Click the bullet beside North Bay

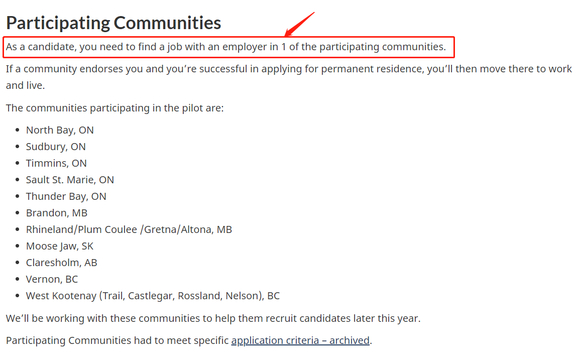pyautogui.click(x=17, y=130)
